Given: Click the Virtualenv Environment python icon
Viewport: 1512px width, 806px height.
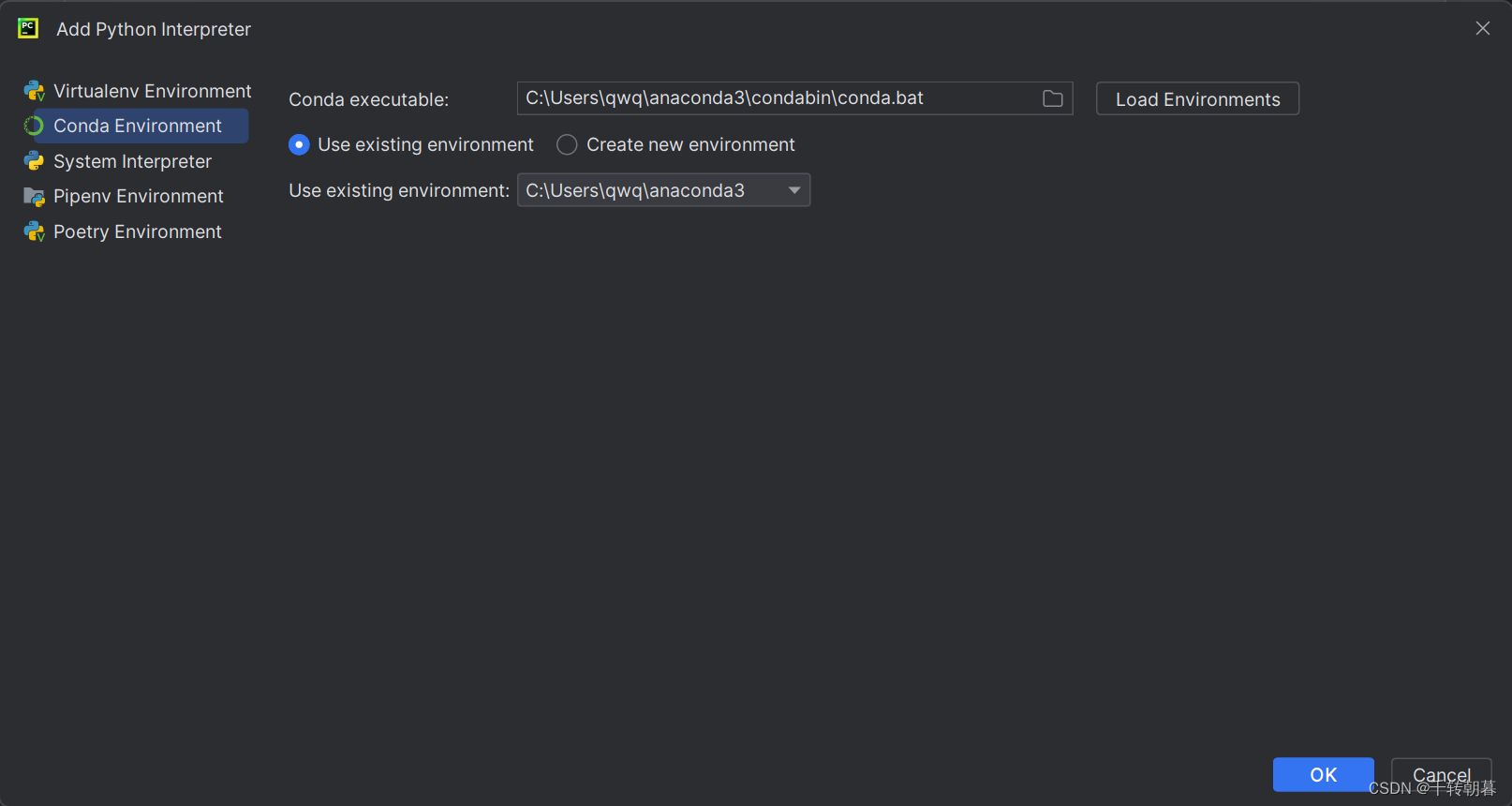Looking at the screenshot, I should coord(35,91).
